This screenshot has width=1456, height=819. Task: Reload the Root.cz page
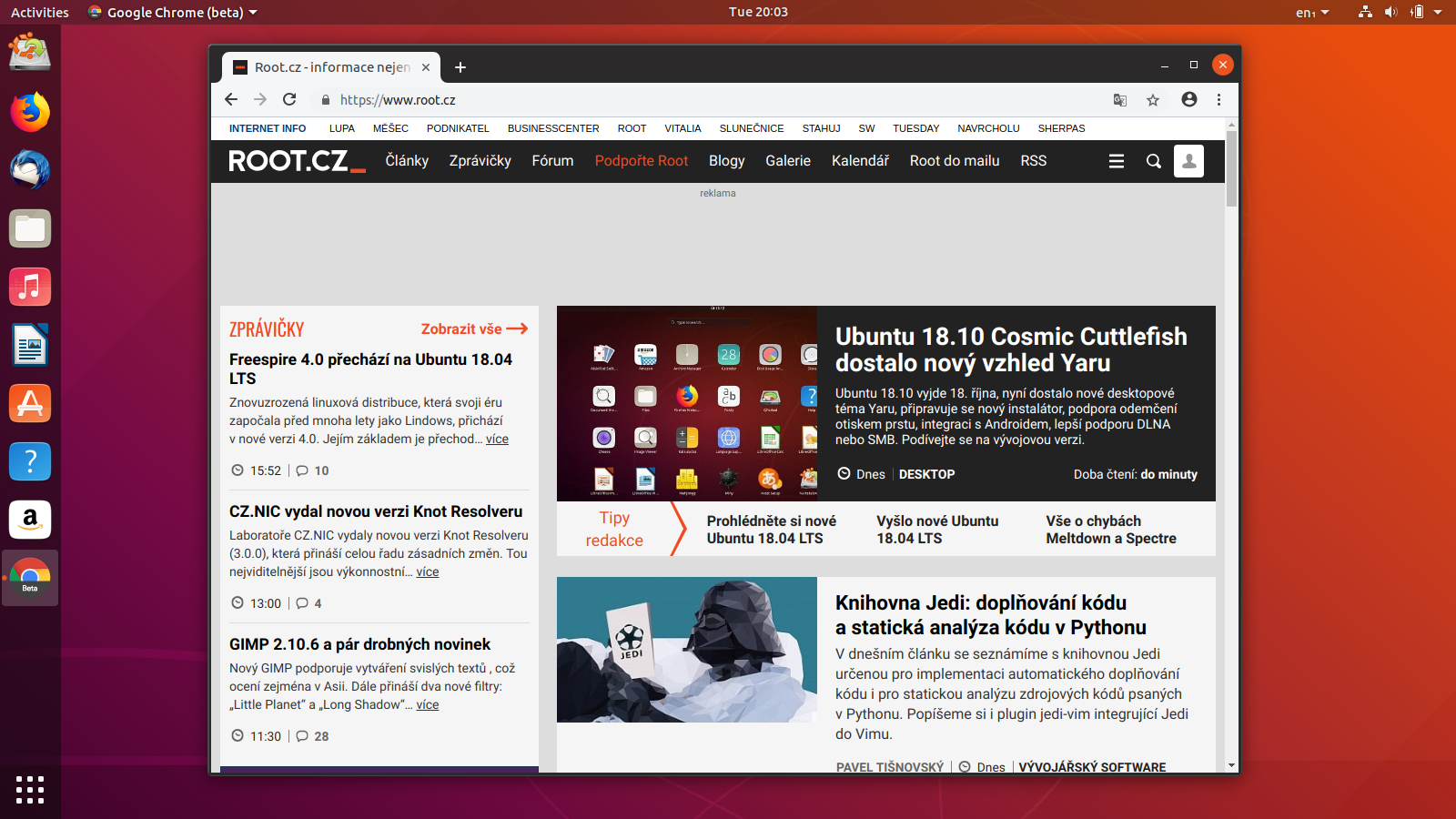pyautogui.click(x=289, y=99)
